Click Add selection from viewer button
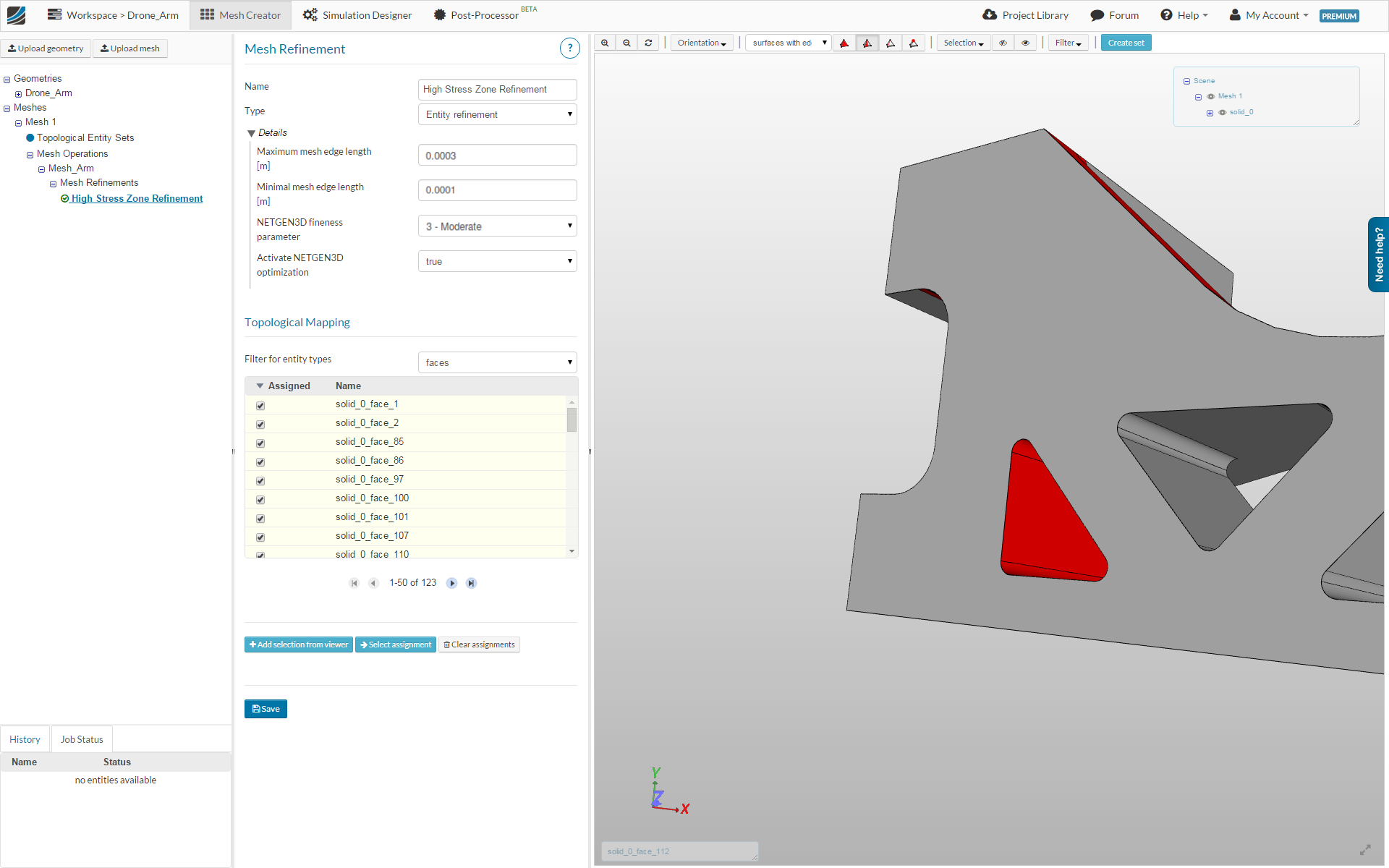Image resolution: width=1389 pixels, height=868 pixels. click(x=299, y=644)
